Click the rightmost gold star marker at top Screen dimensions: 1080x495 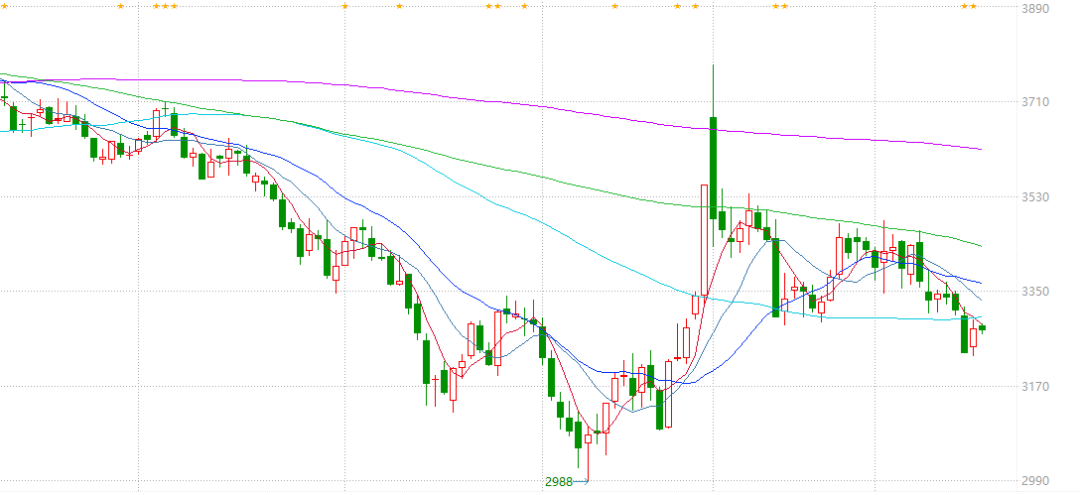click(x=974, y=6)
